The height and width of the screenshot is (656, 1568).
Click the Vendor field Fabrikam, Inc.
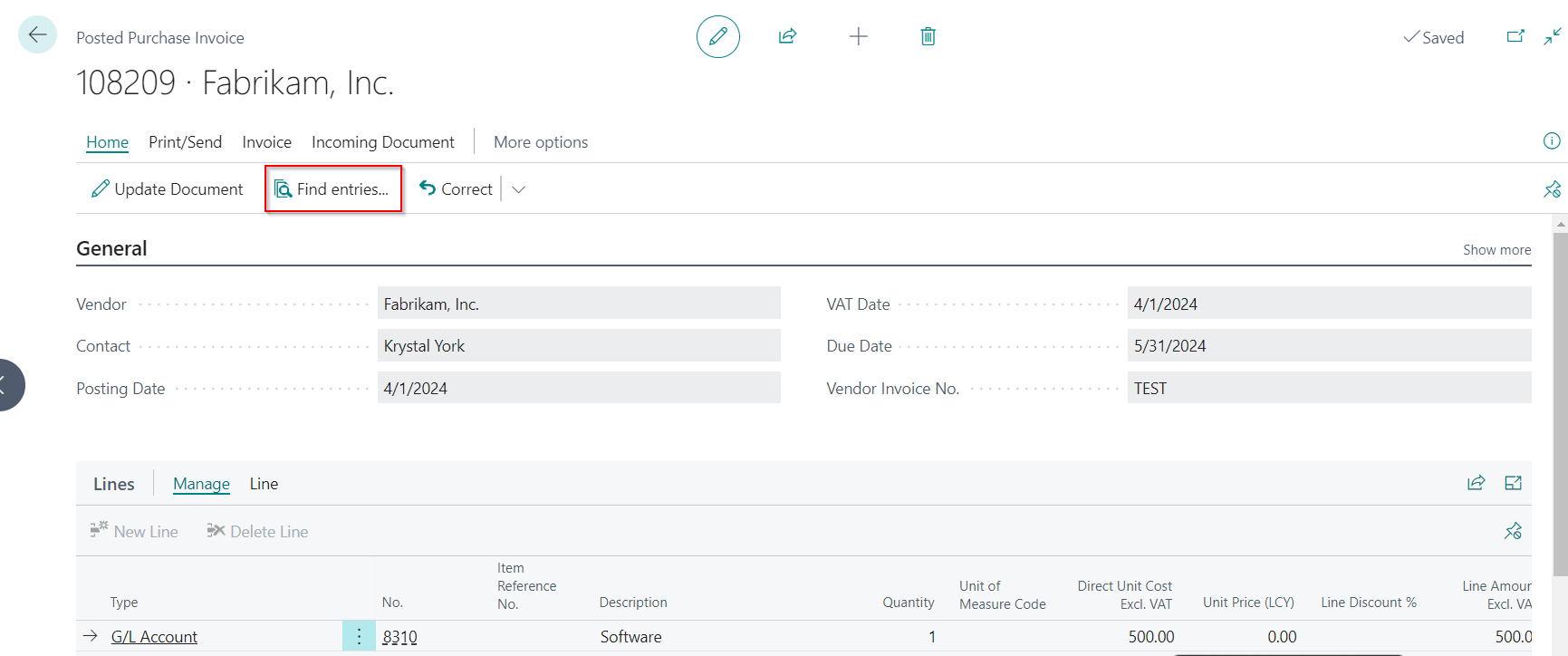579,304
